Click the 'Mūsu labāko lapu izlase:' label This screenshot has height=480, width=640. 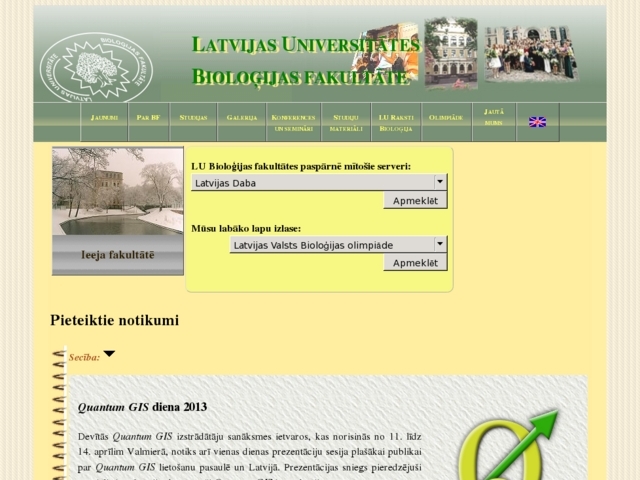pos(246,229)
